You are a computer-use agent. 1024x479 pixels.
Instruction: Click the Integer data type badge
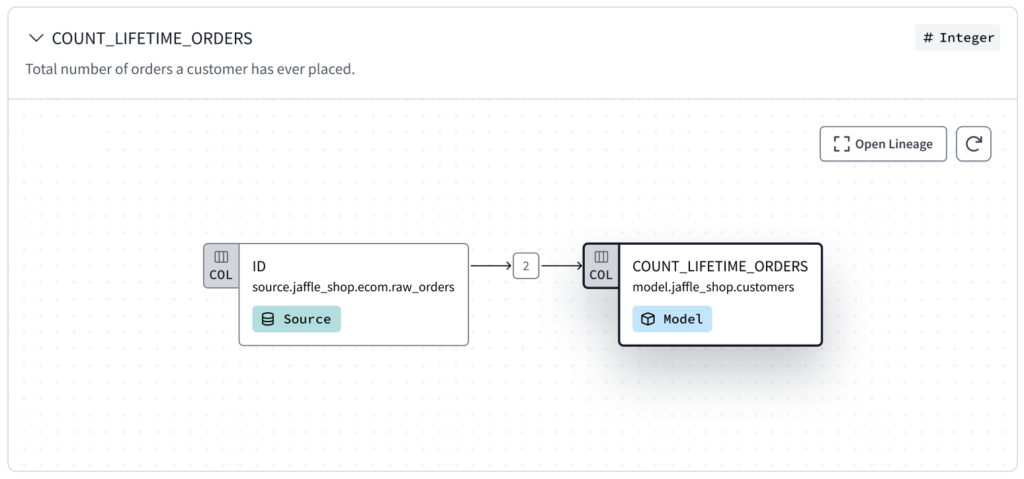[957, 38]
